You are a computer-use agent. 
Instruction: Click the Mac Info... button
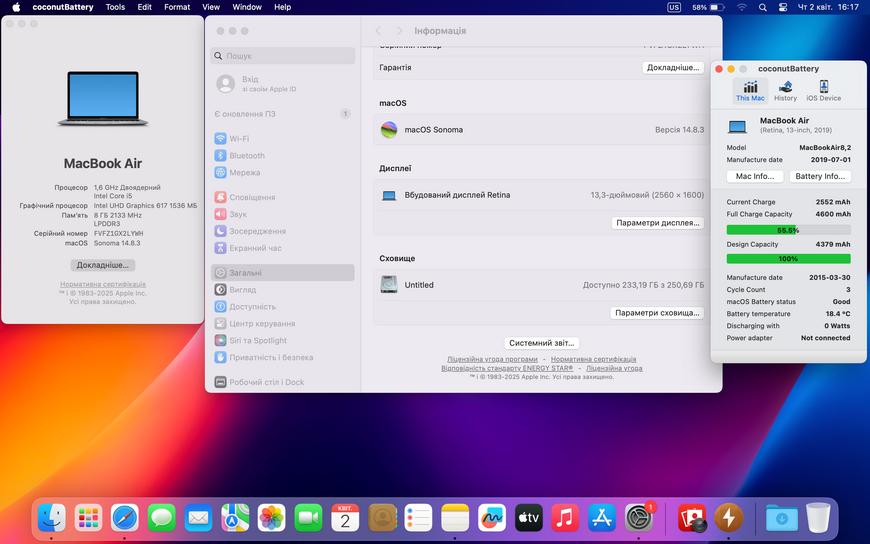click(x=755, y=176)
